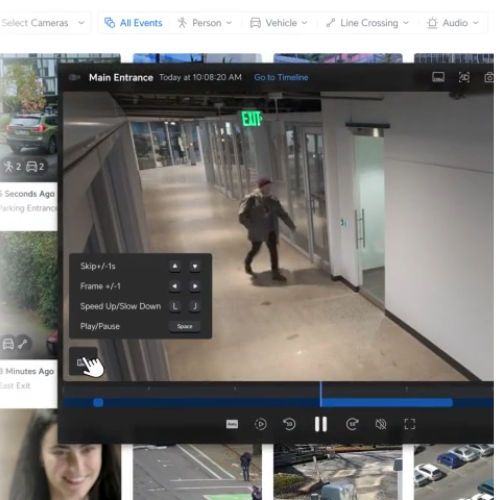Click the monitor display icon in player header

(x=438, y=77)
